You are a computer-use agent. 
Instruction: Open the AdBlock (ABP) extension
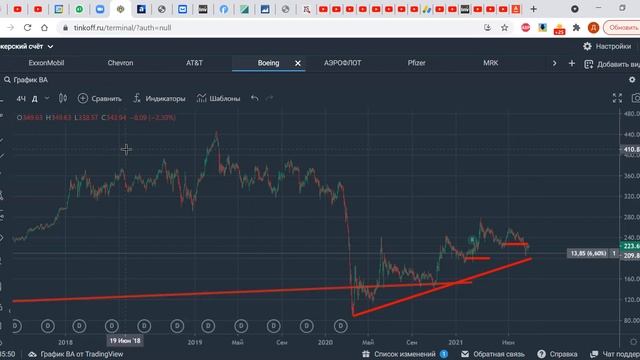525,28
